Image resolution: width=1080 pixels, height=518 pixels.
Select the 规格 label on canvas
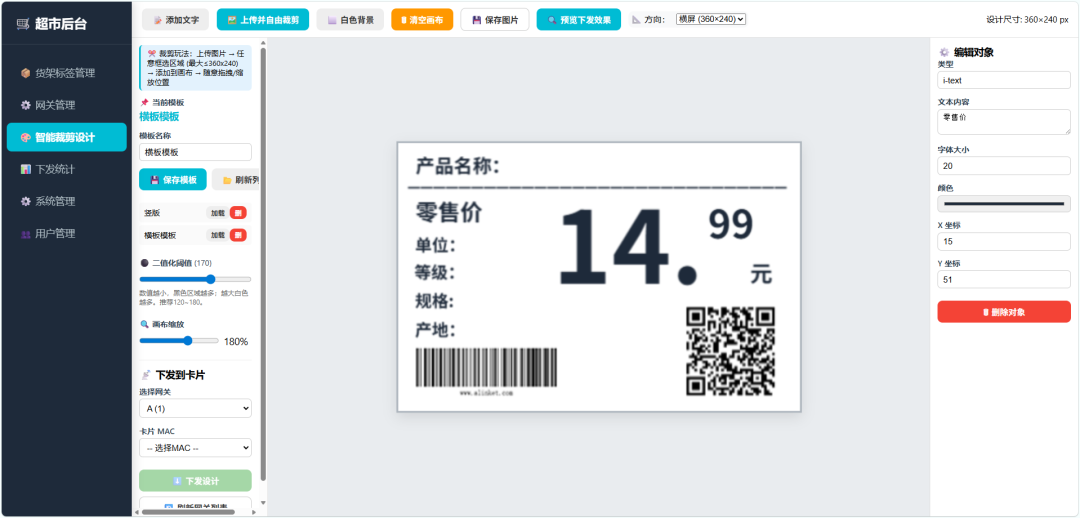pyautogui.click(x=435, y=302)
